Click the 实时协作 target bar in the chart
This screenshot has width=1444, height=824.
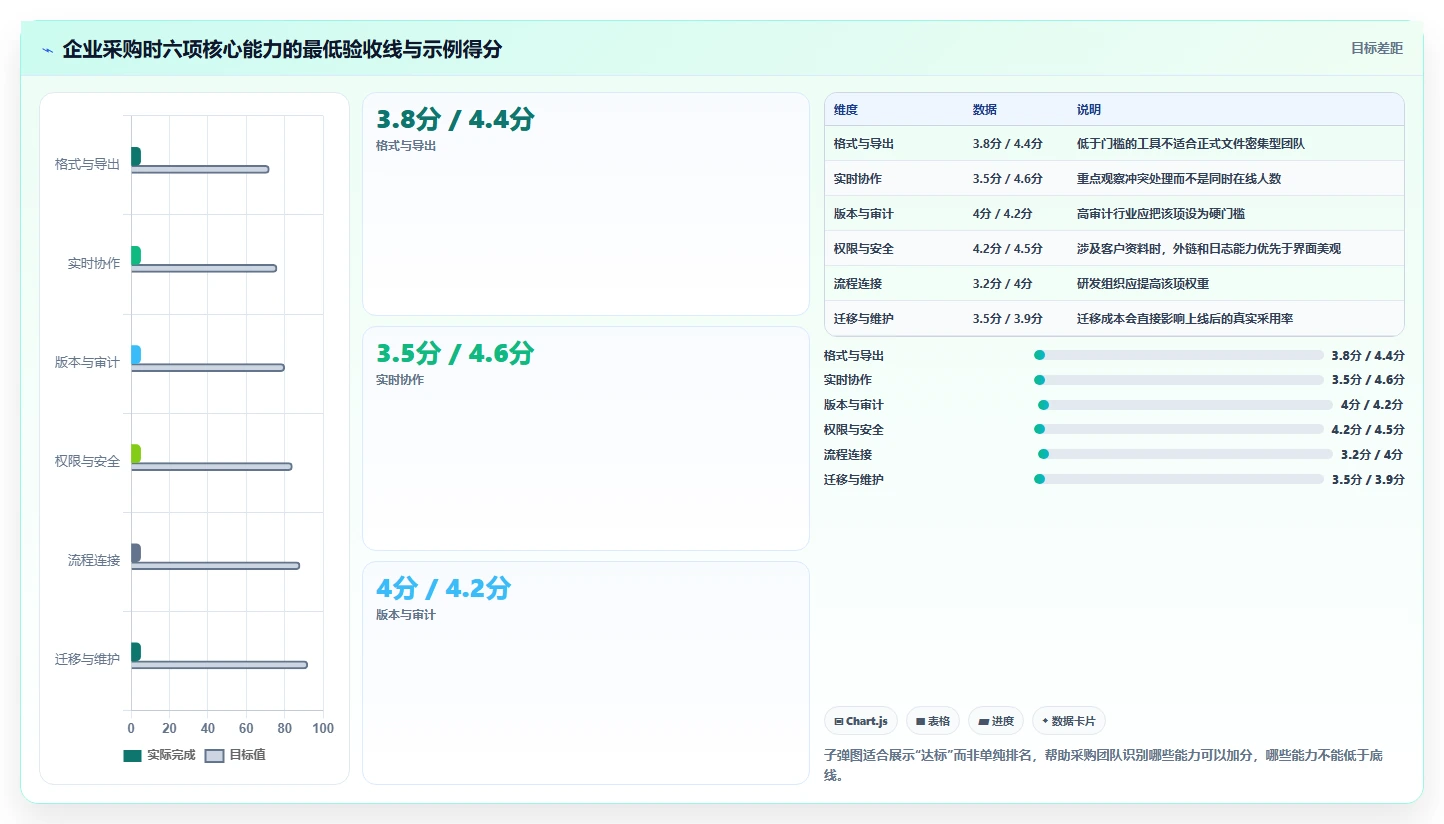(204, 268)
